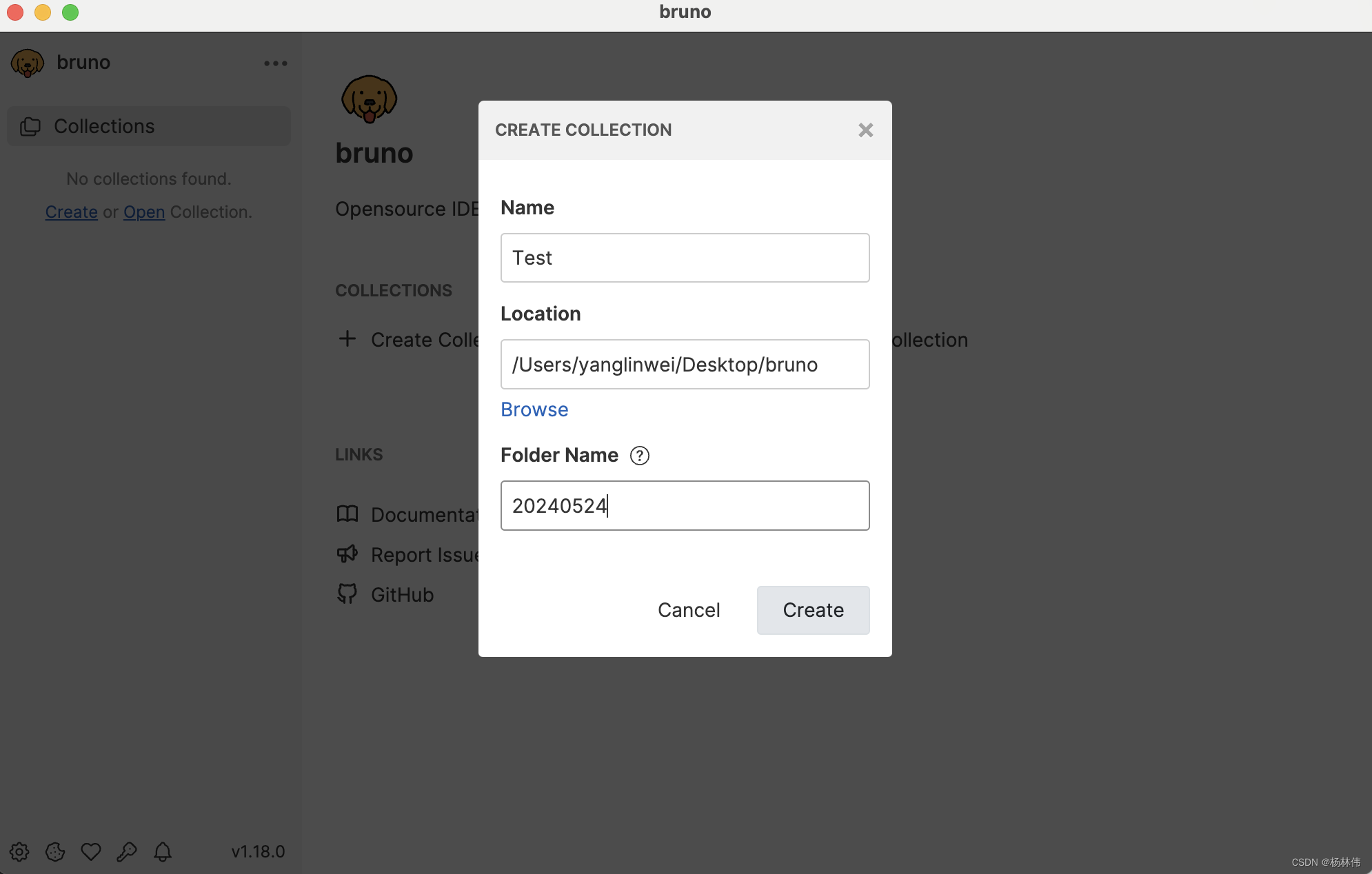Click the Documentation book icon

(x=348, y=514)
